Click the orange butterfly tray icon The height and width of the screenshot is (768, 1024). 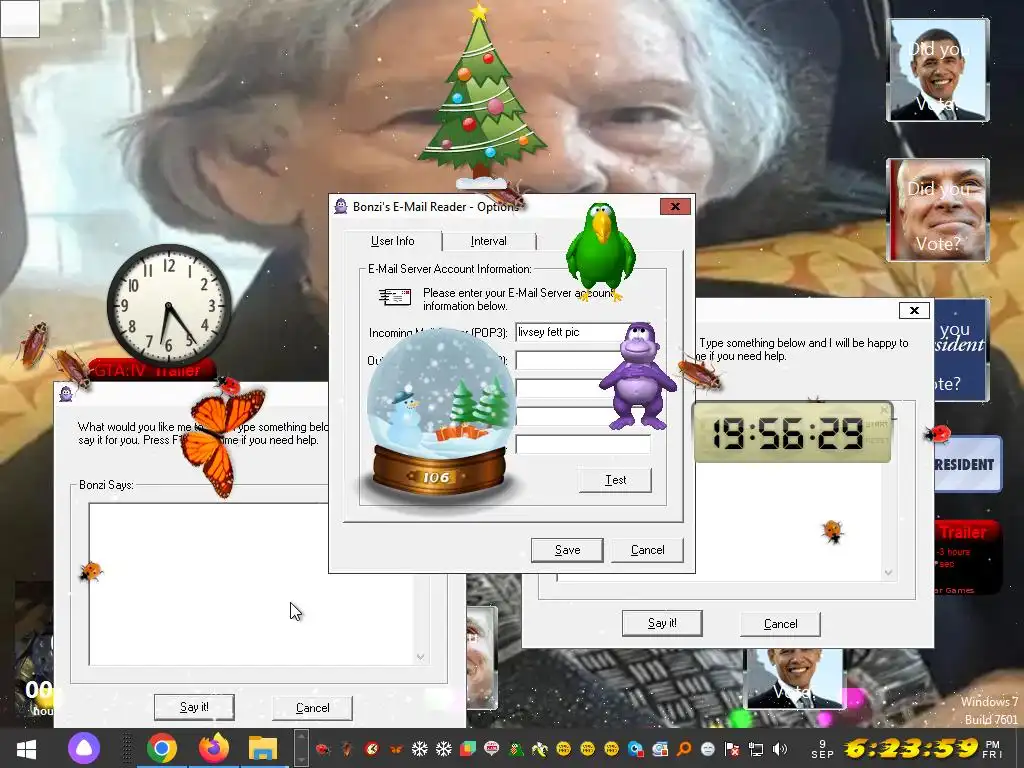point(396,748)
